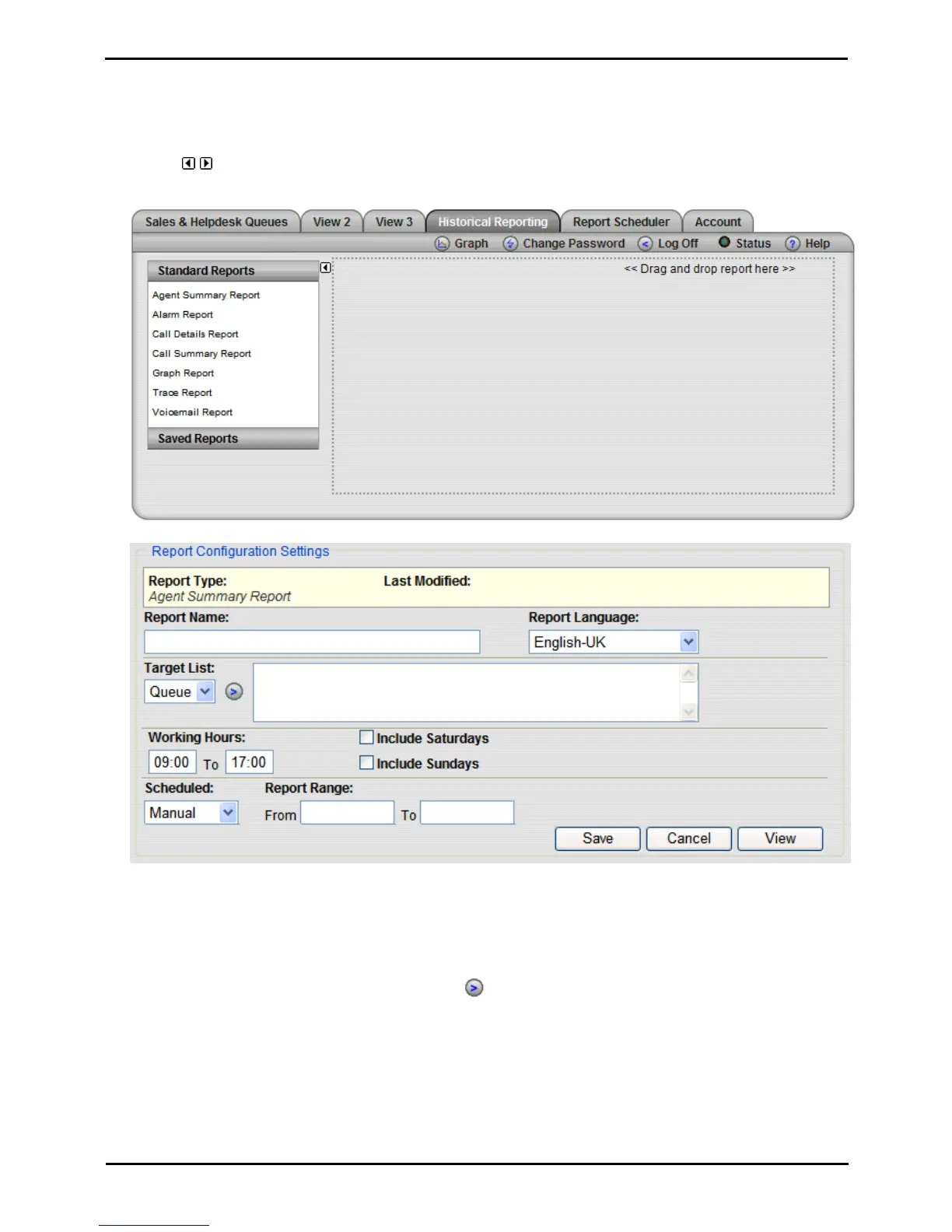This screenshot has width=952, height=1232.
Task: Click the Target List text area
Action: [467, 692]
